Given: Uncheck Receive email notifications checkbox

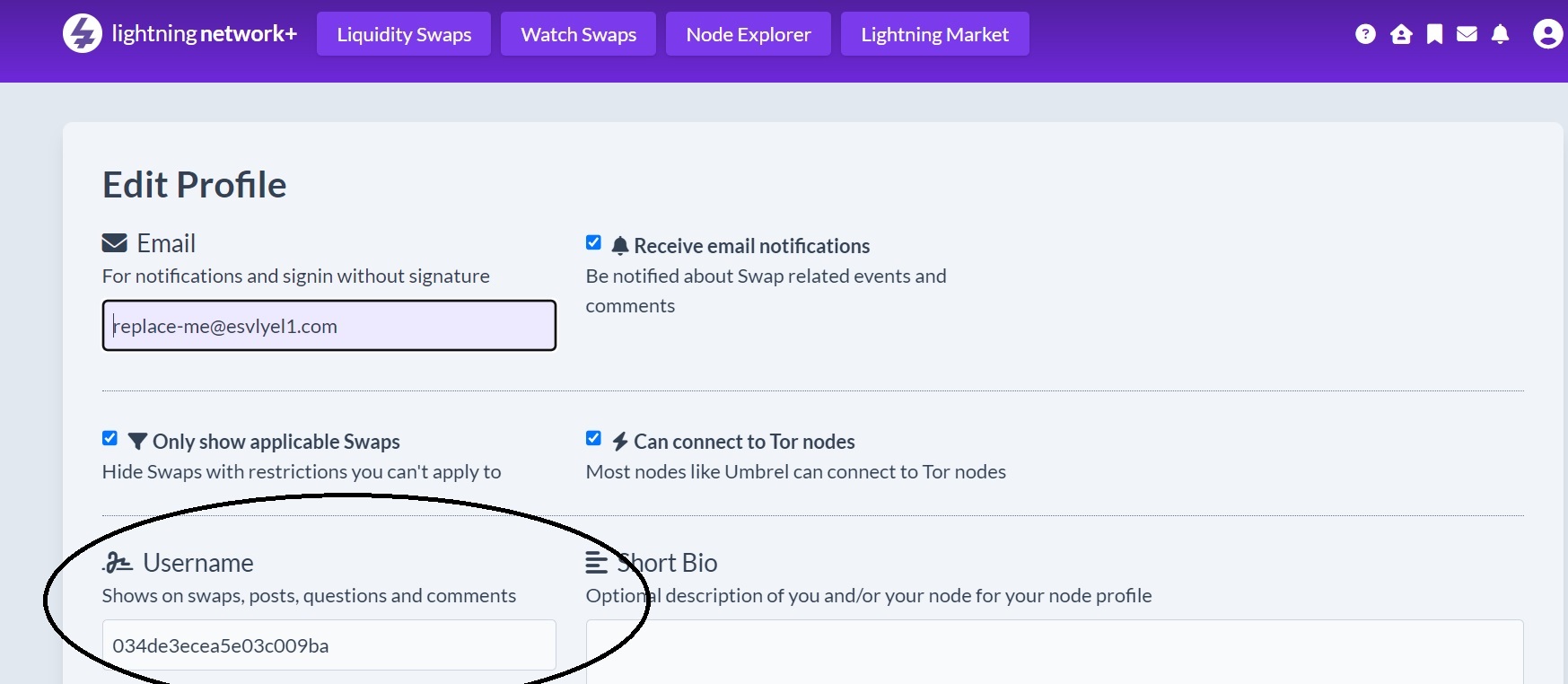Looking at the screenshot, I should (x=593, y=242).
